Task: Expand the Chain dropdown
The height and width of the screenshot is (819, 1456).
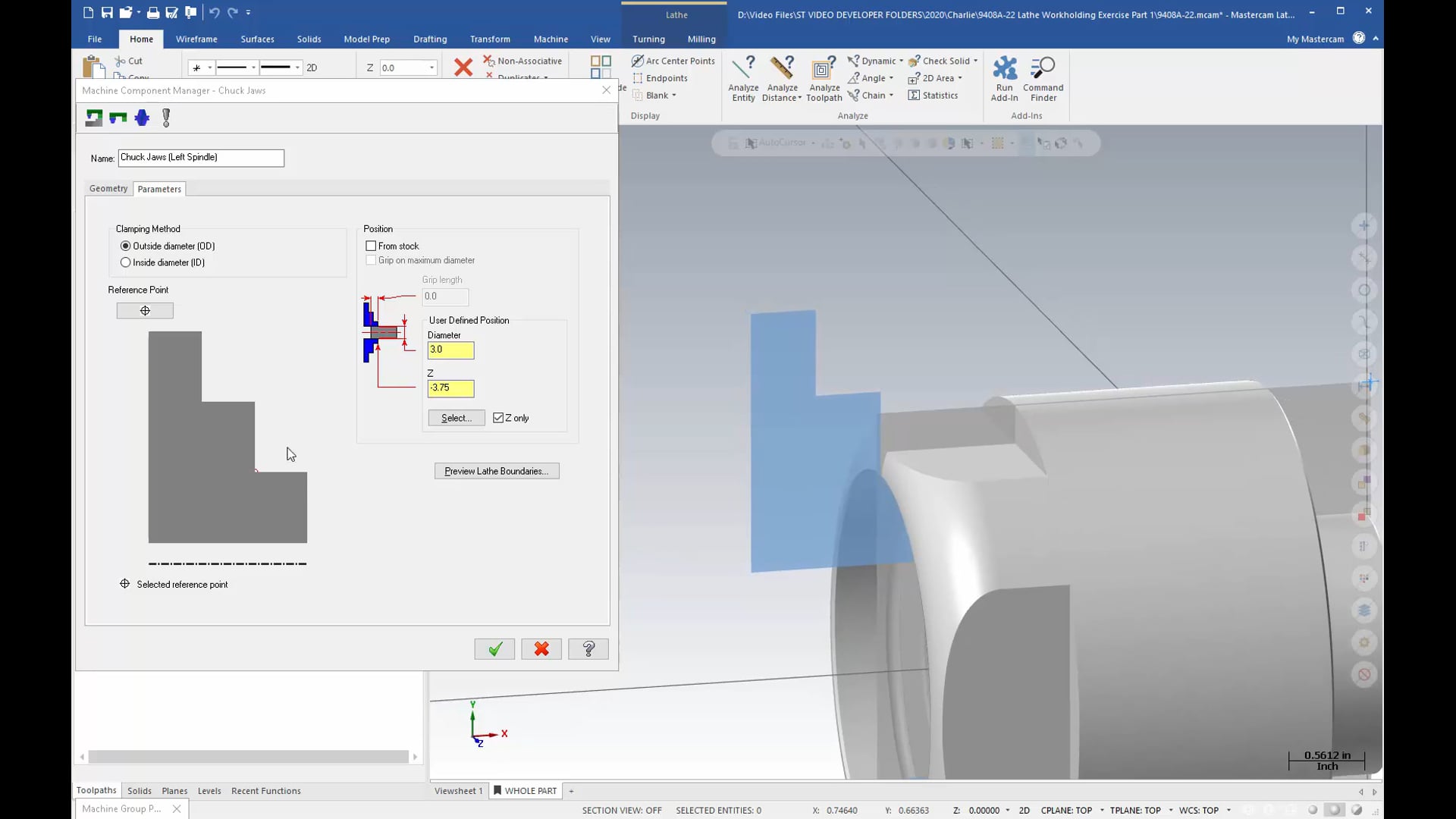Action: click(x=891, y=96)
